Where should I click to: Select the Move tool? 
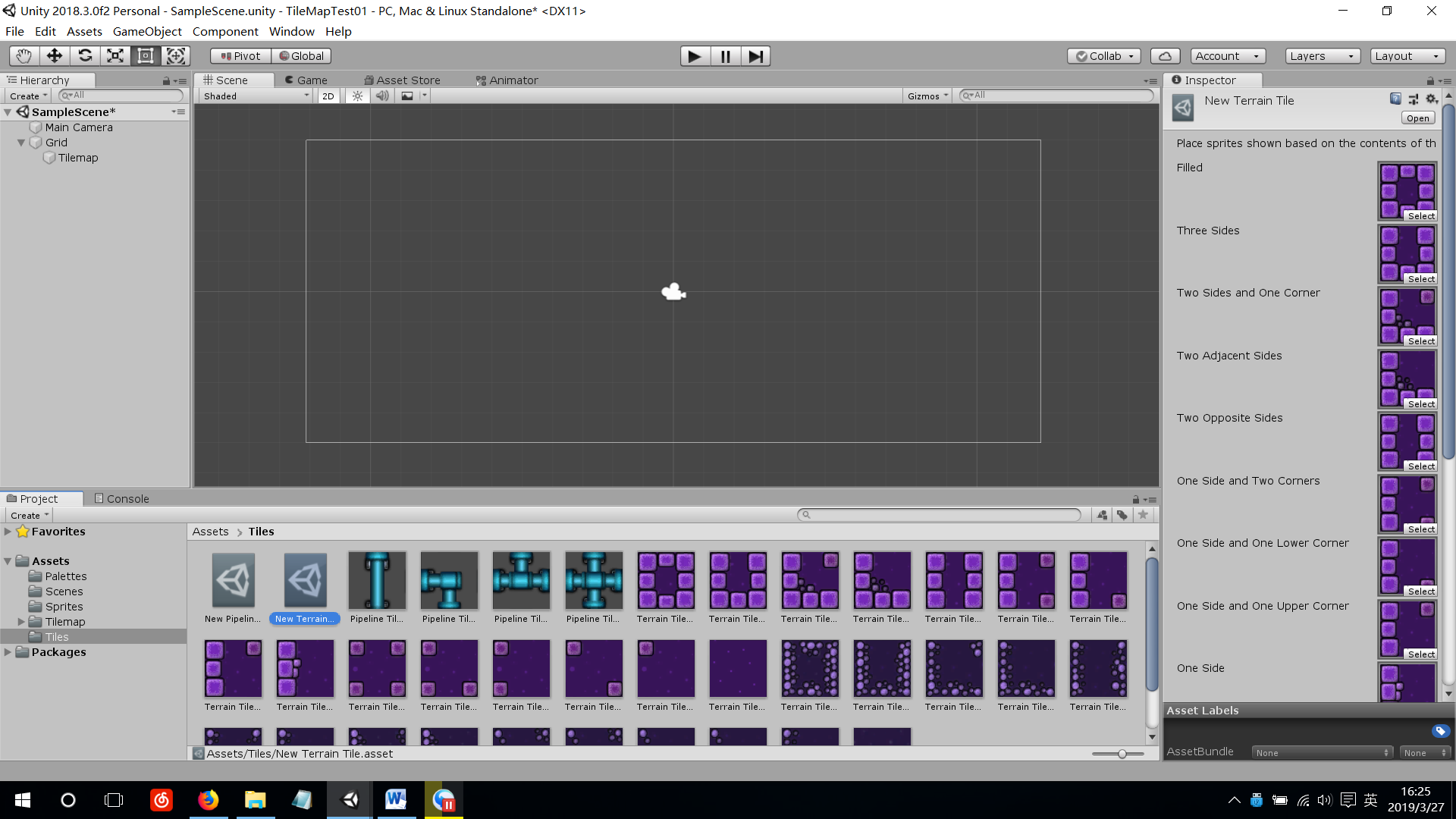(55, 56)
